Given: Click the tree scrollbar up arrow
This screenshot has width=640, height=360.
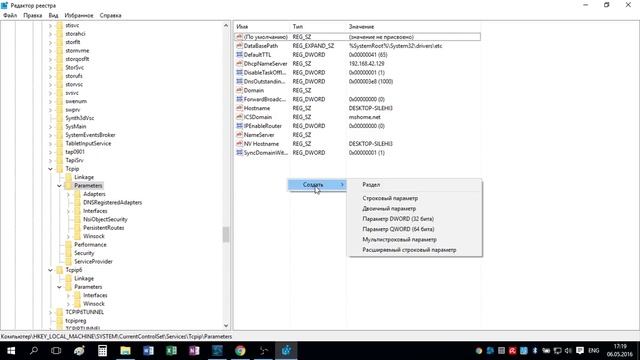Looking at the screenshot, I should (226, 26).
